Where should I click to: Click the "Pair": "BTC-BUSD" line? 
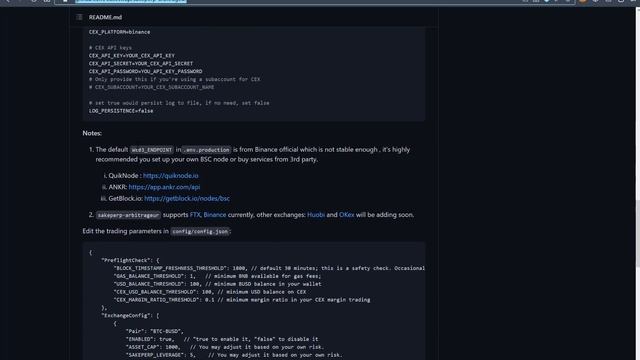pos(155,331)
